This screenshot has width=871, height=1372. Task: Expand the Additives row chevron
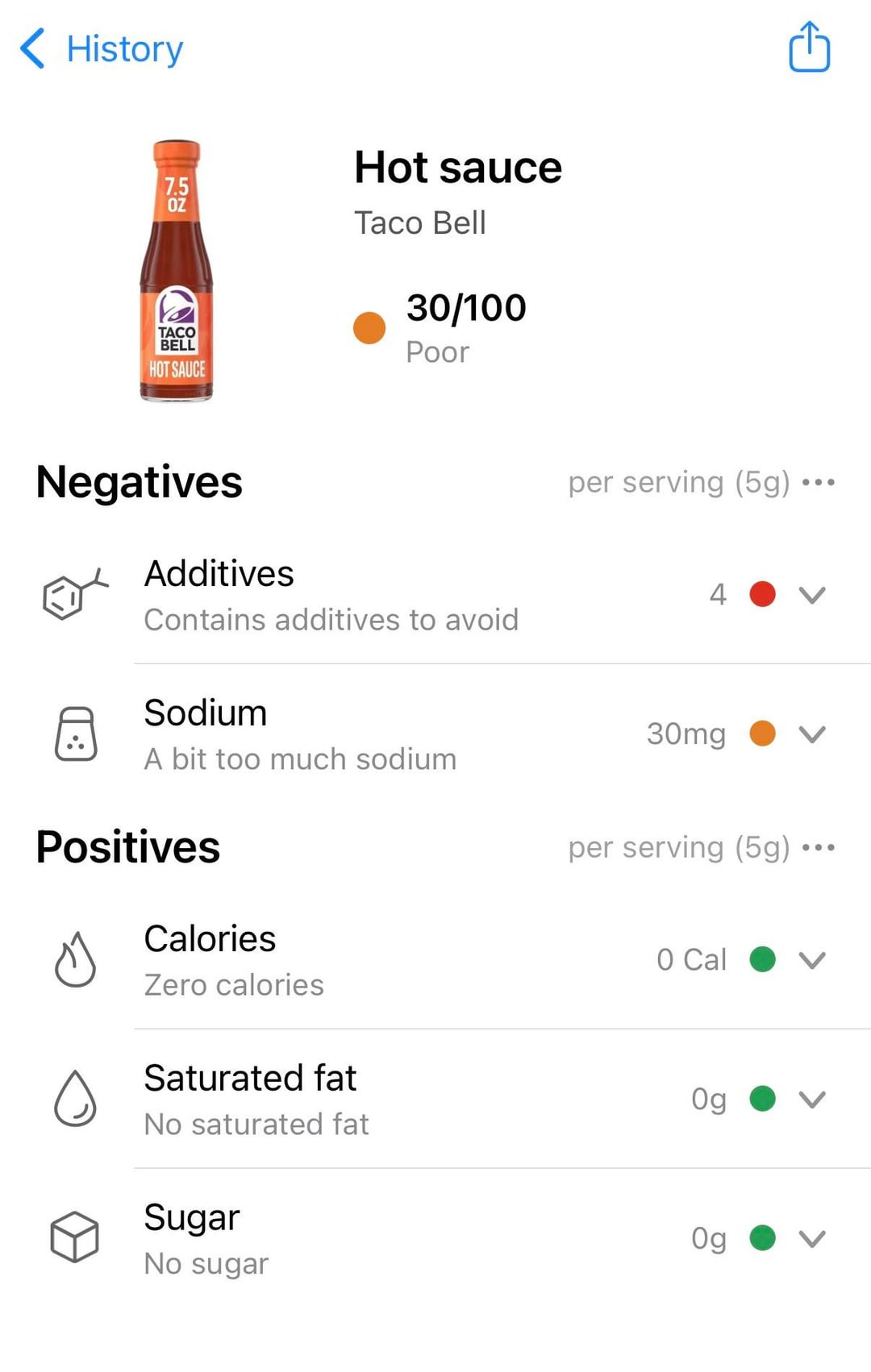[811, 595]
